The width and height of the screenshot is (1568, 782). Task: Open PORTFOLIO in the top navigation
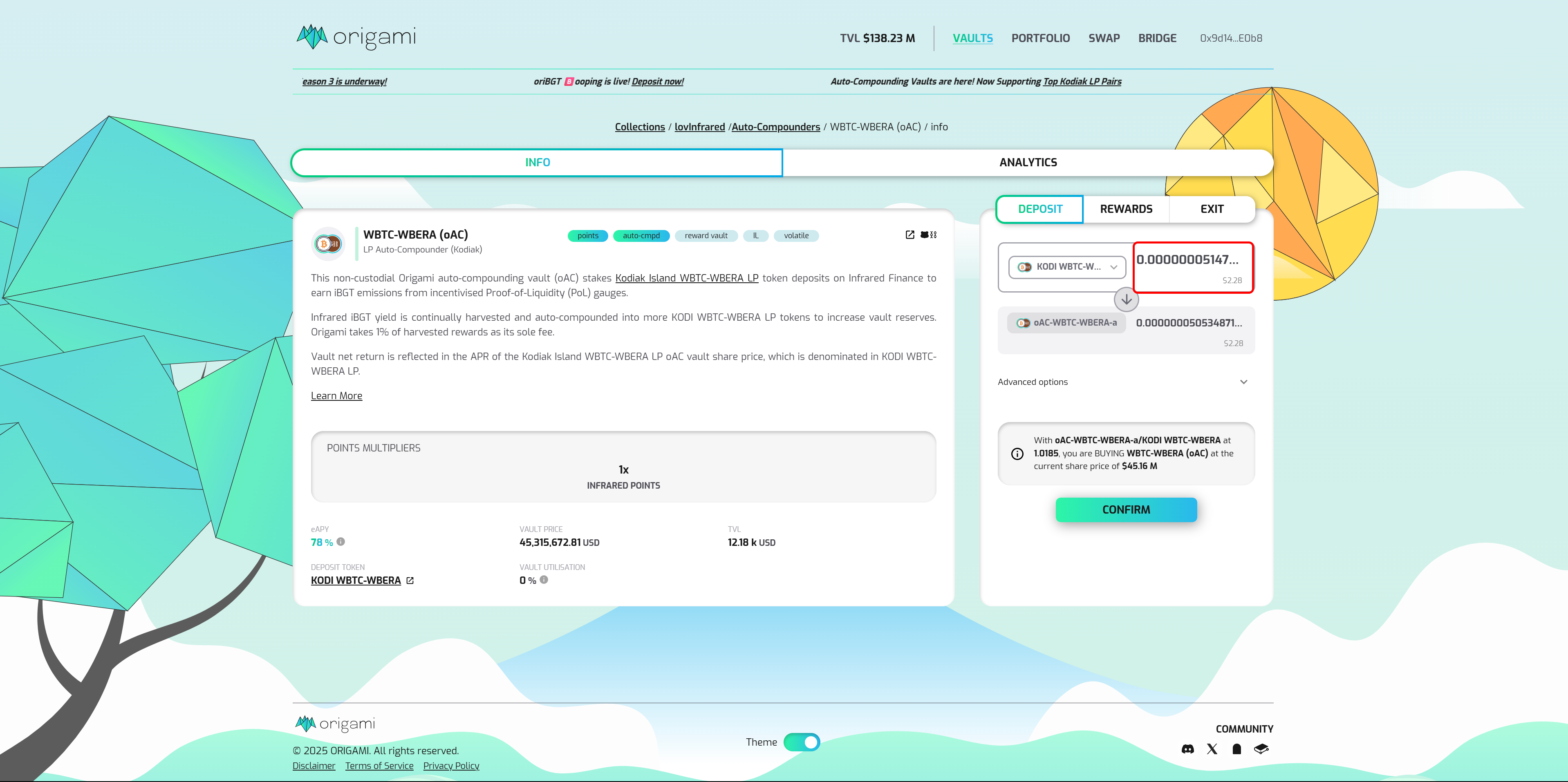[1040, 38]
